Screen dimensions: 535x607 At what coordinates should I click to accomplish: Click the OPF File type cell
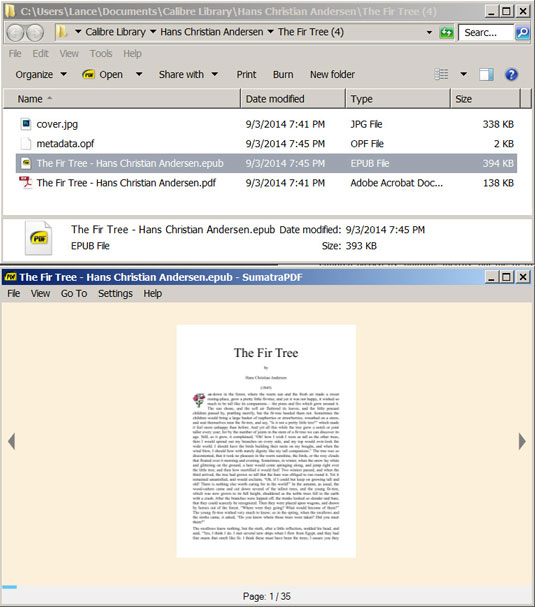point(367,144)
